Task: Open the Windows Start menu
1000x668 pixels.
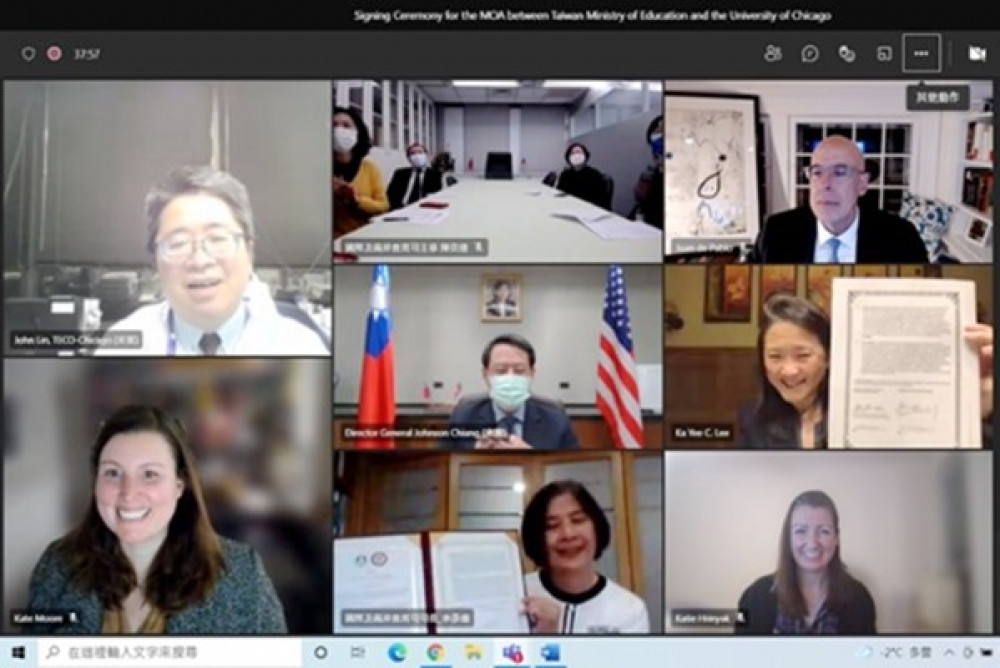Action: (18, 652)
